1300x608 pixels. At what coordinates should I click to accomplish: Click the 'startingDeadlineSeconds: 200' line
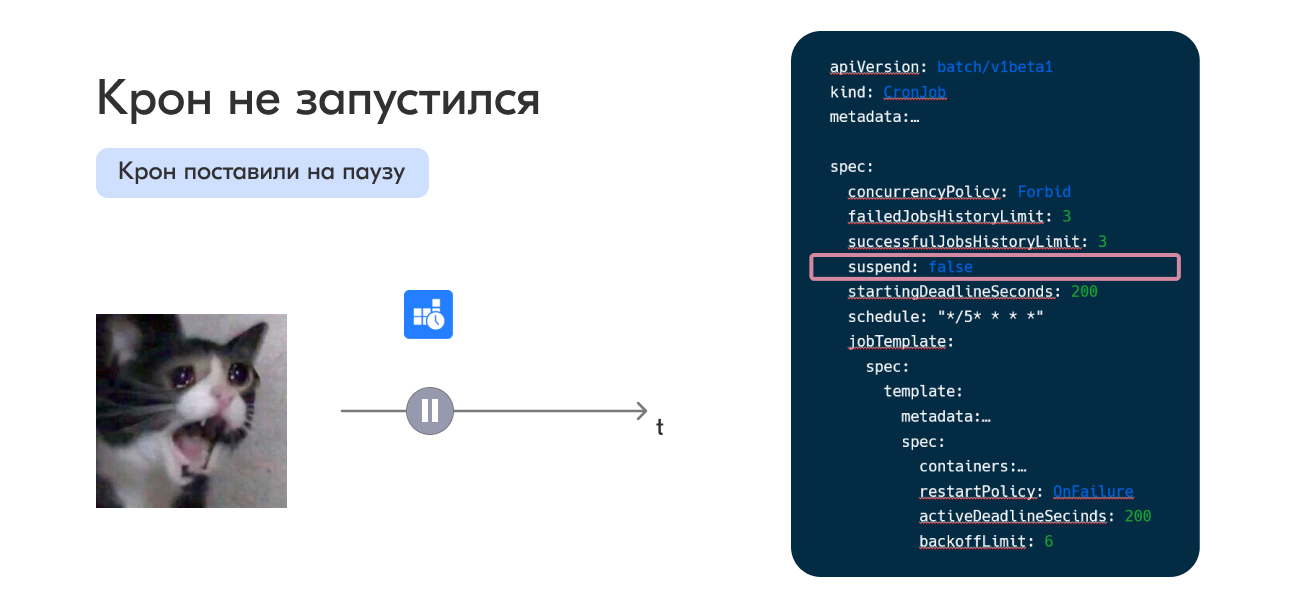point(972,292)
